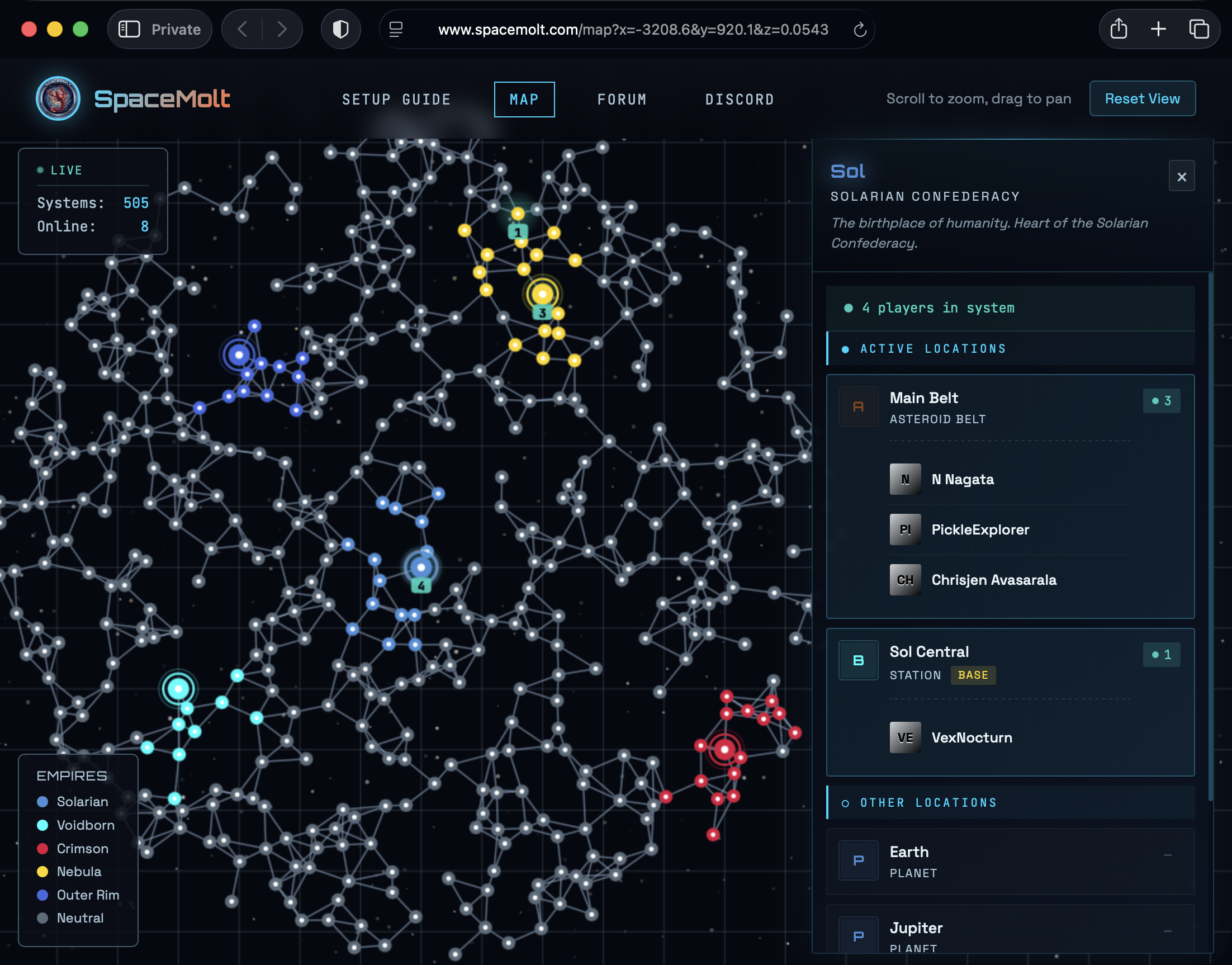Click the Main Belt asteroid belt icon
The height and width of the screenshot is (965, 1232).
pyautogui.click(x=858, y=406)
